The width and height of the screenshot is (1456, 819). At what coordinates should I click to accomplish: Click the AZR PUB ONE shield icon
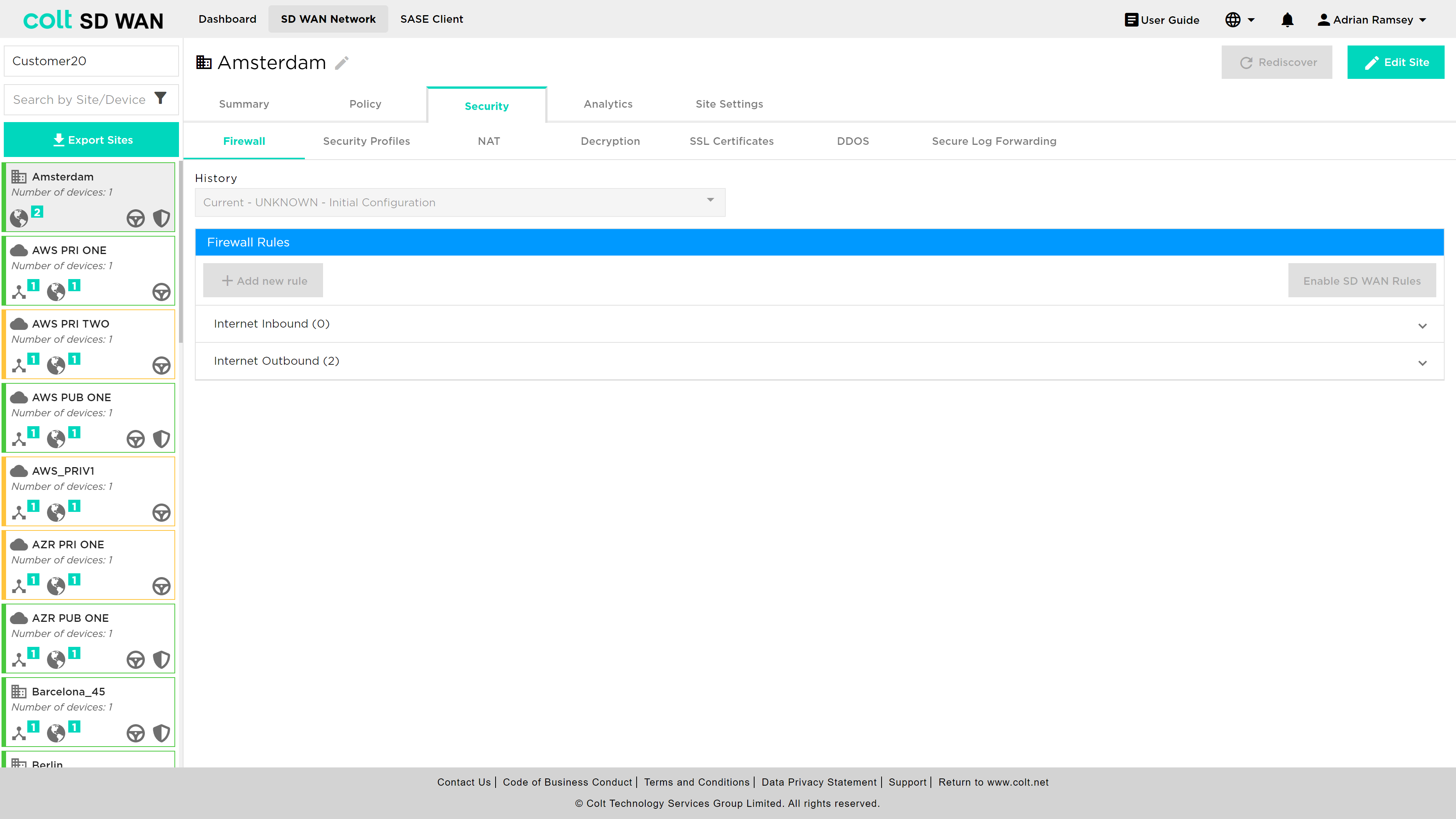point(162,659)
